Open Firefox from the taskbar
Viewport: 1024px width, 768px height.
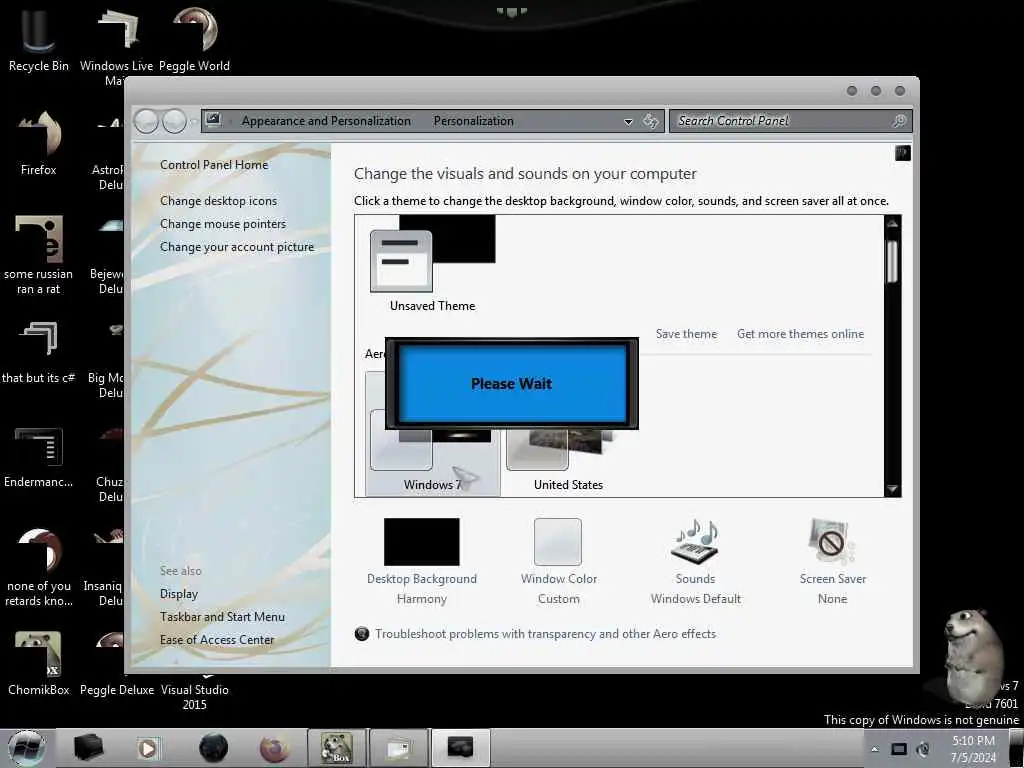(x=274, y=748)
